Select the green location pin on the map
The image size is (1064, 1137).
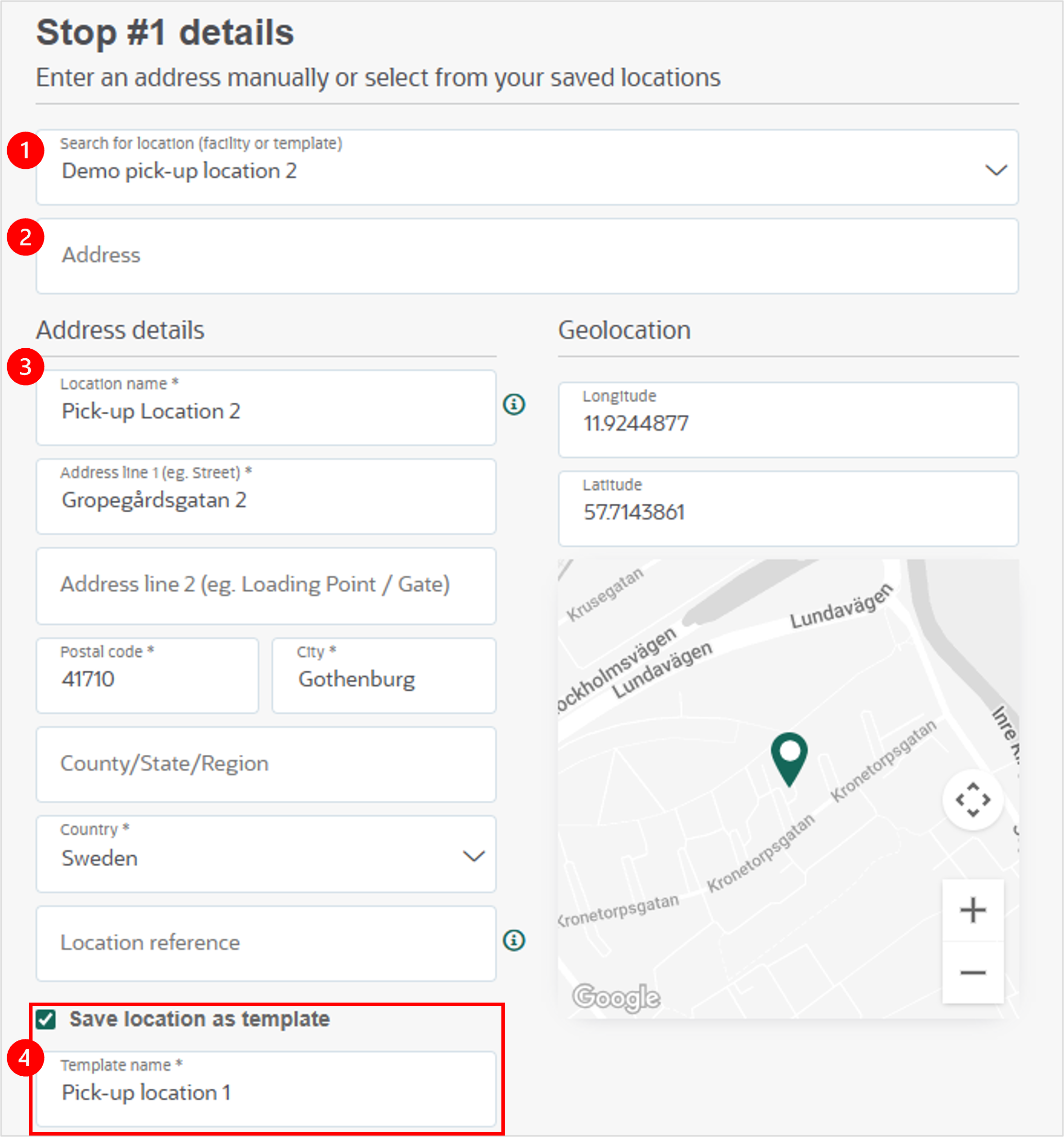[789, 759]
